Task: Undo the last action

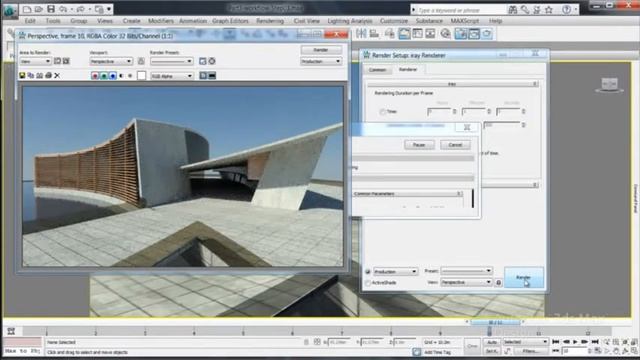Action: 63,9
